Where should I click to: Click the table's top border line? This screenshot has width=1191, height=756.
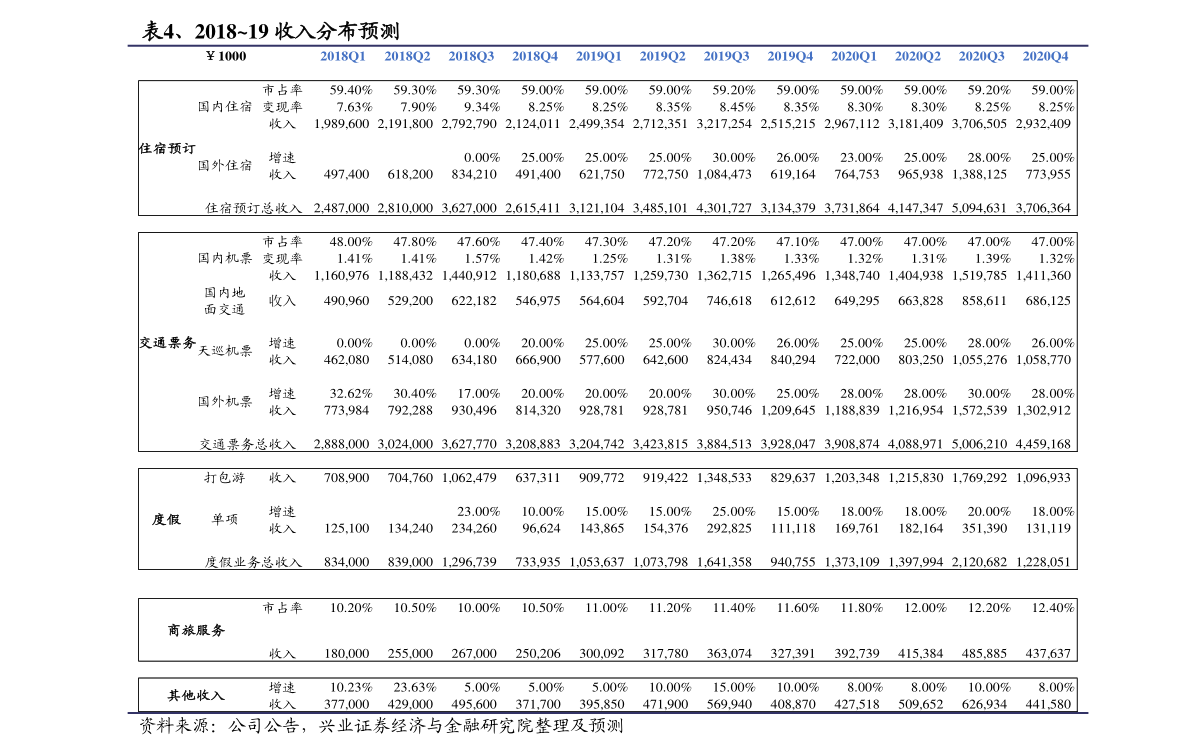[x=607, y=45]
